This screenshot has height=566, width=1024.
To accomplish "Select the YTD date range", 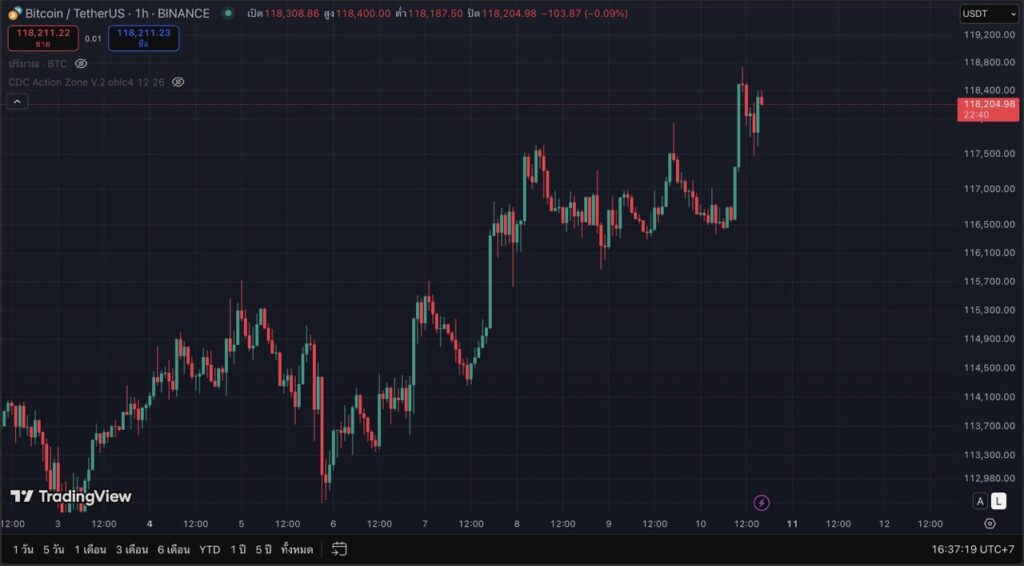I will coord(209,549).
